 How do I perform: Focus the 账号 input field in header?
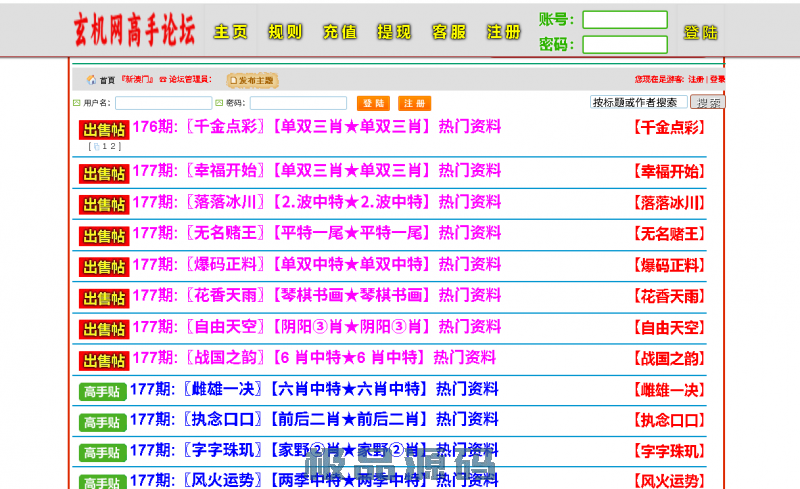(x=625, y=20)
